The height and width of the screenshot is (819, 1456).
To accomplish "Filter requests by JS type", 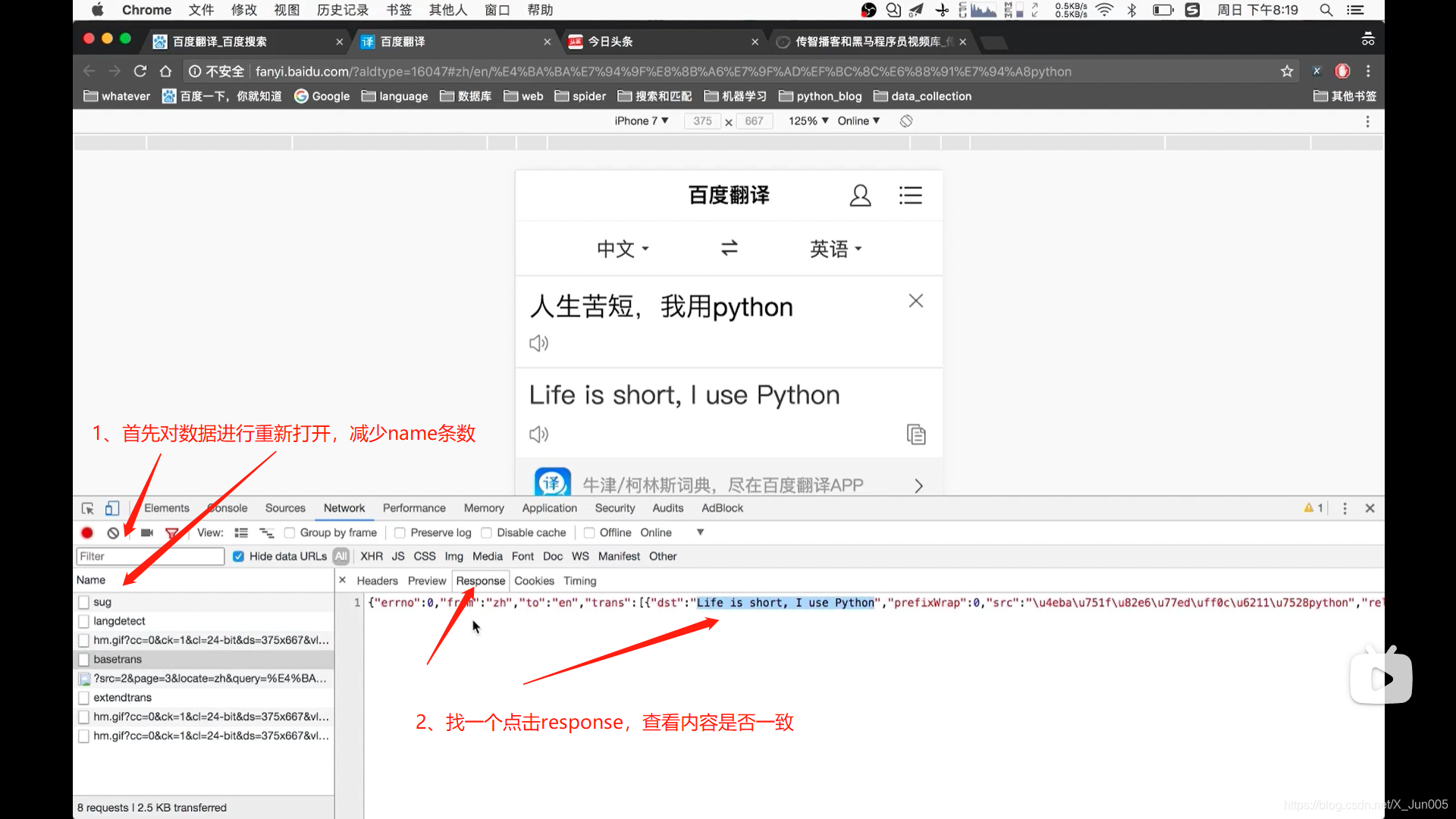I will point(398,557).
